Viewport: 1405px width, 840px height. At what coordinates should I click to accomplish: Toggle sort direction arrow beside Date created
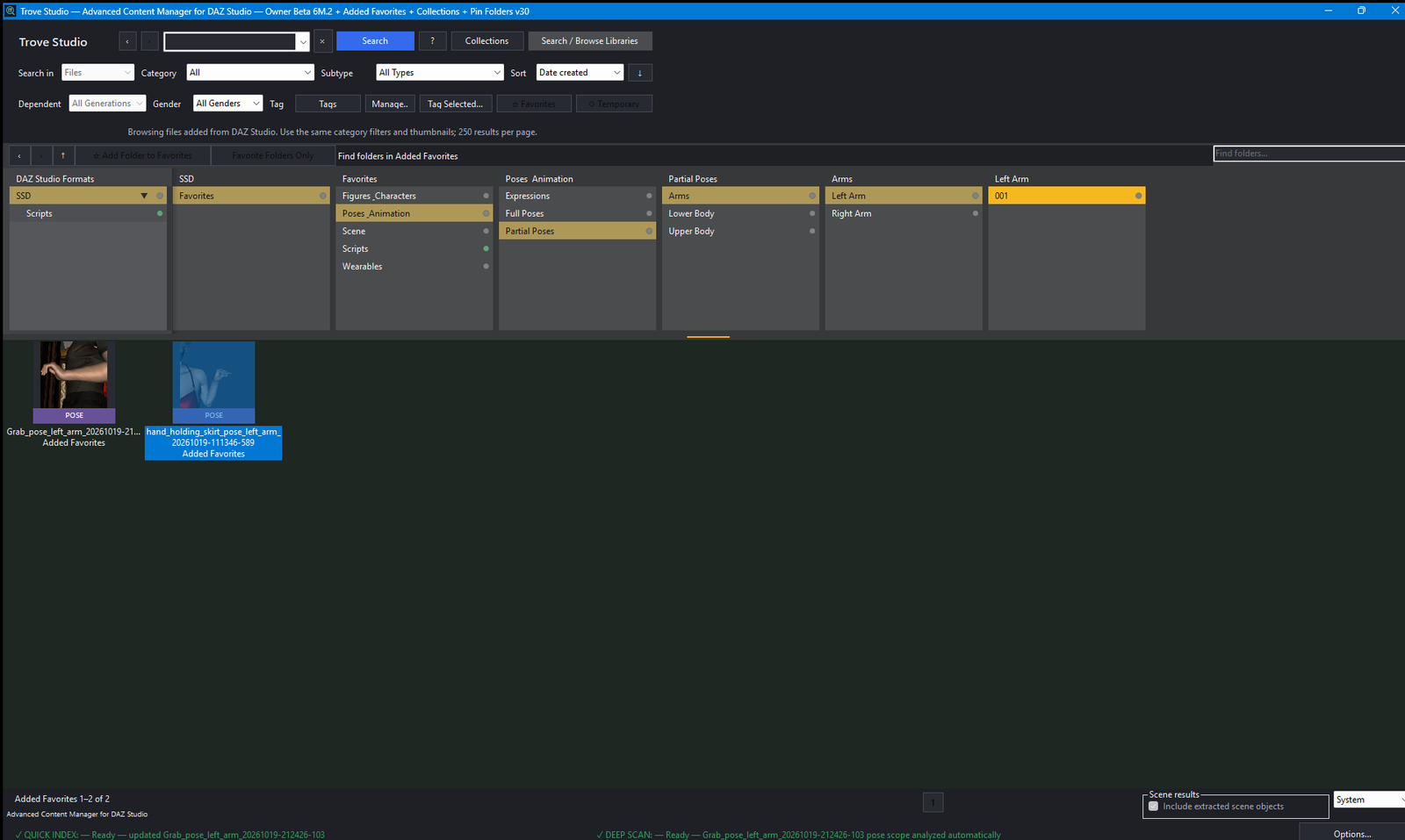[640, 73]
